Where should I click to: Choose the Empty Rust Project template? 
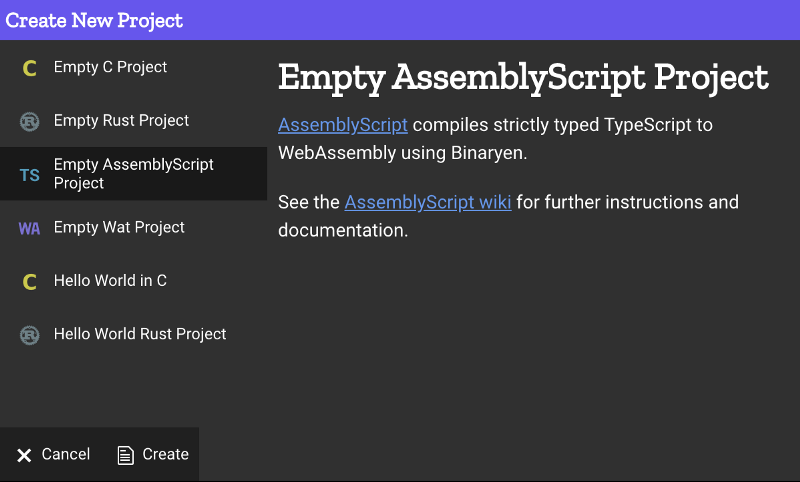pyautogui.click(x=134, y=120)
